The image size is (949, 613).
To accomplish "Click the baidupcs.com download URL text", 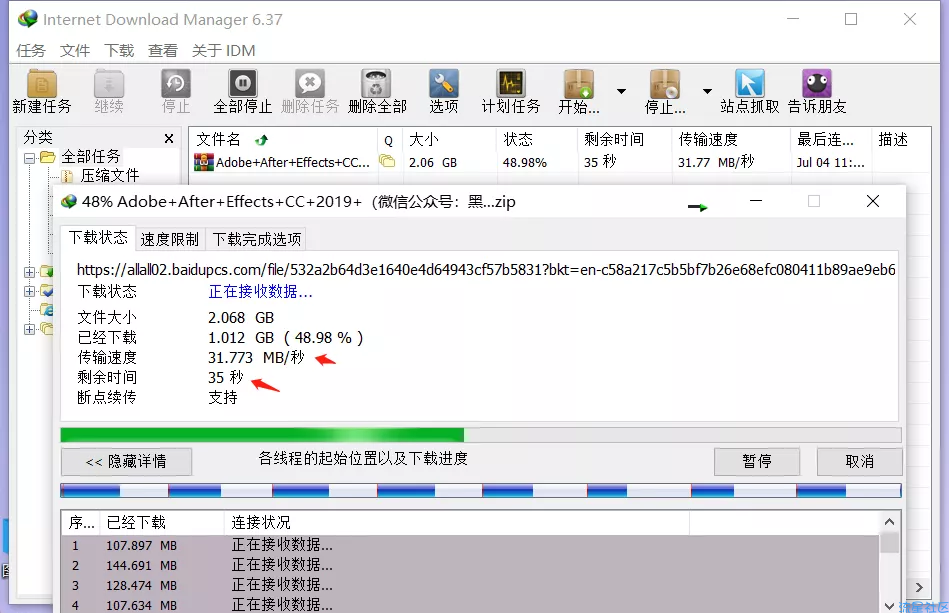I will pyautogui.click(x=486, y=270).
